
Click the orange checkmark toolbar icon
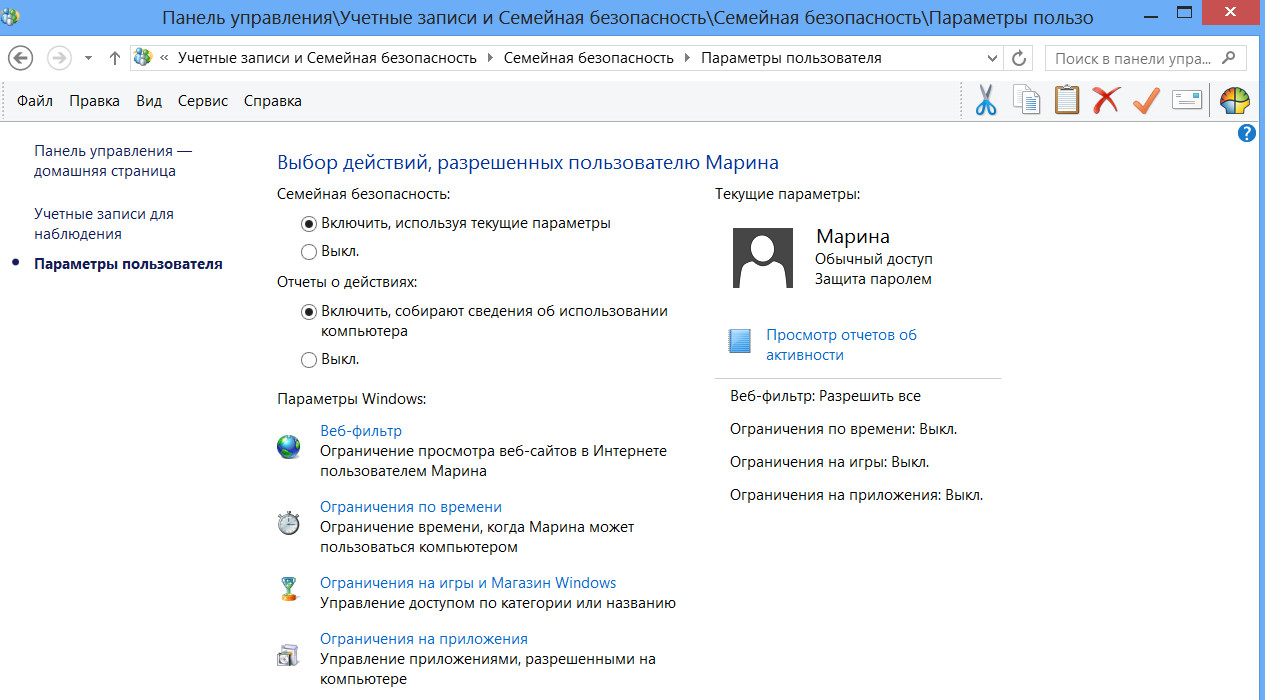(1146, 100)
